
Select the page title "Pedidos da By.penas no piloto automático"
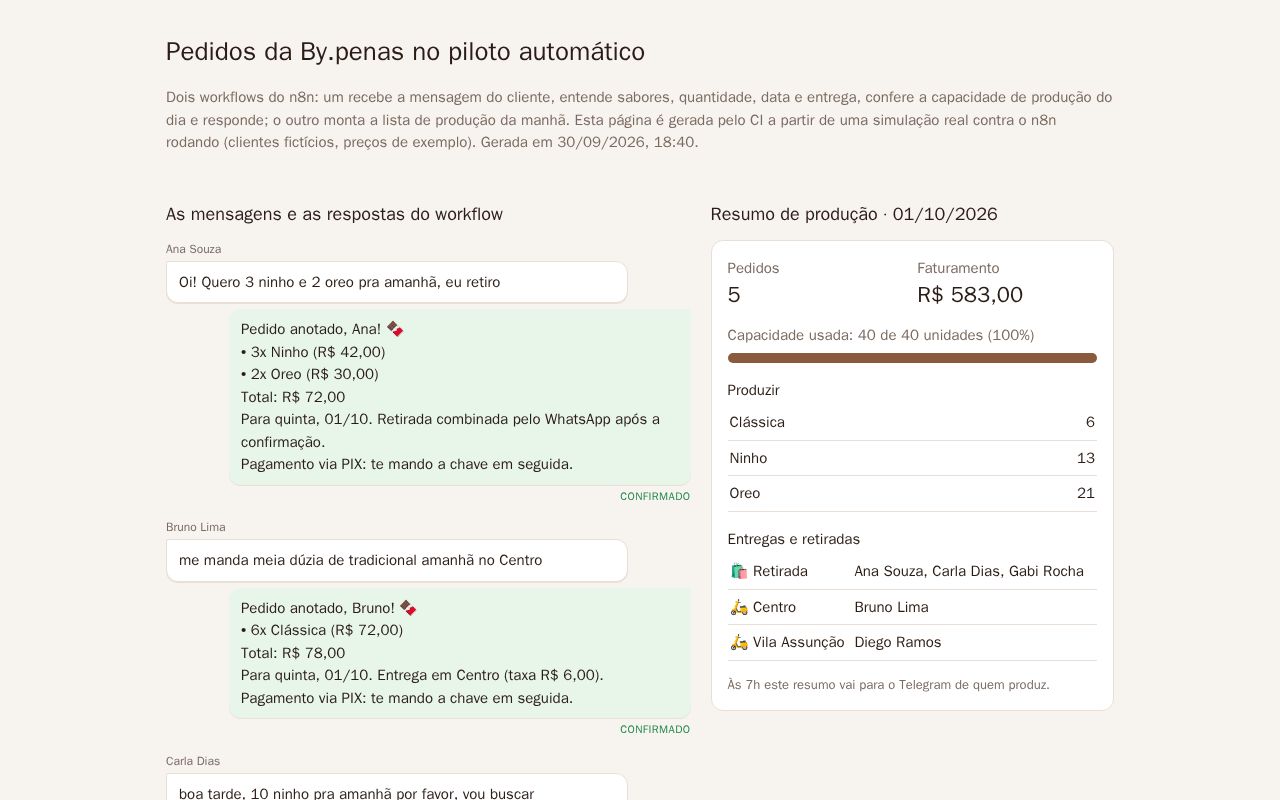coord(405,52)
